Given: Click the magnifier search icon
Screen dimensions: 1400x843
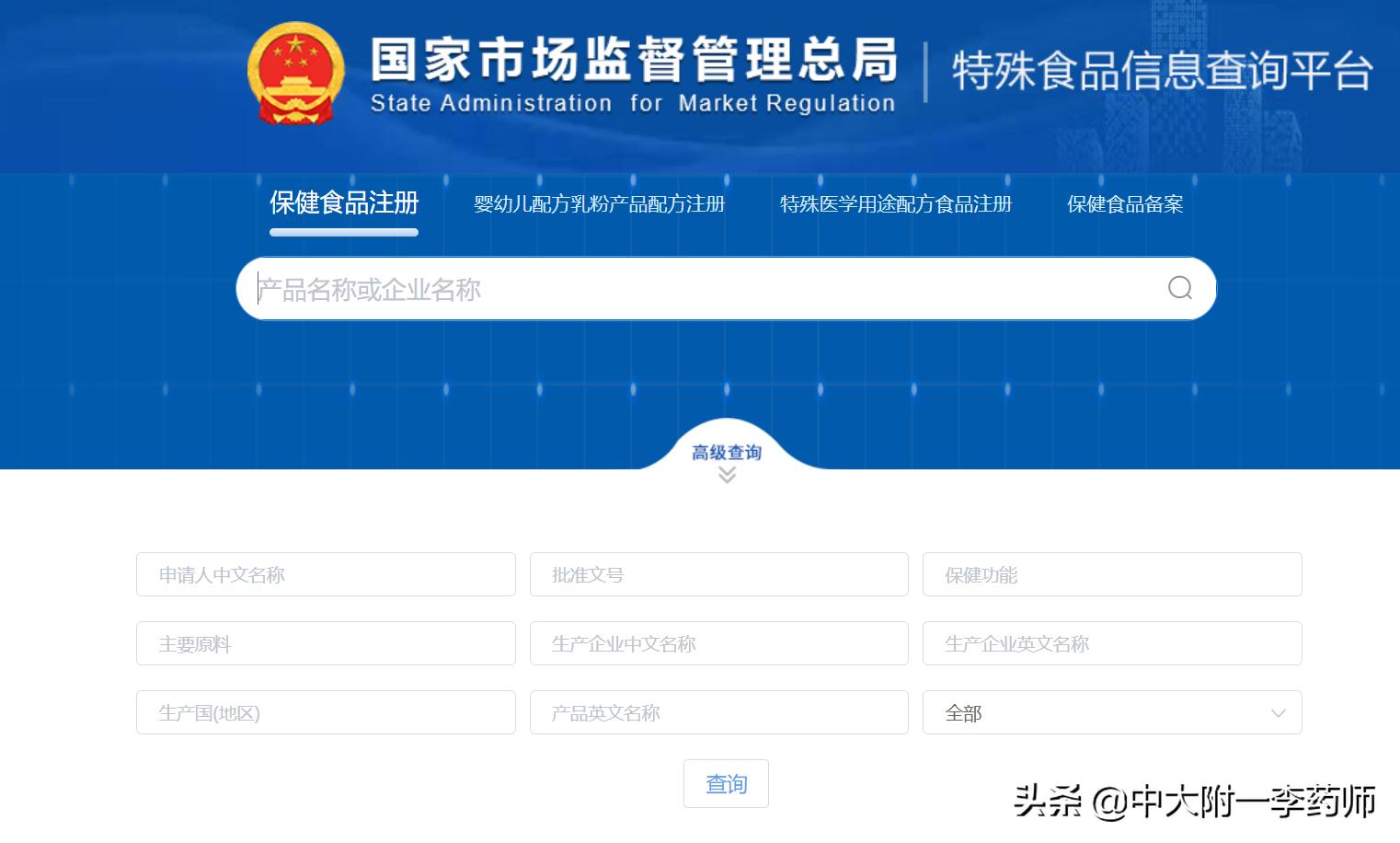Looking at the screenshot, I should (1179, 289).
